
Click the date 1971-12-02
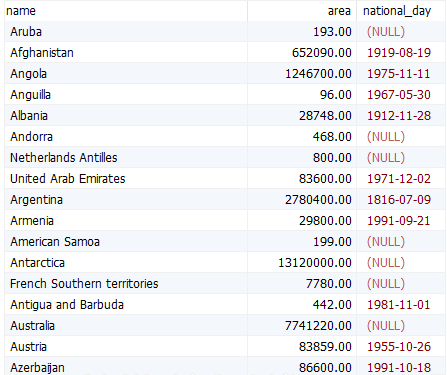(399, 179)
